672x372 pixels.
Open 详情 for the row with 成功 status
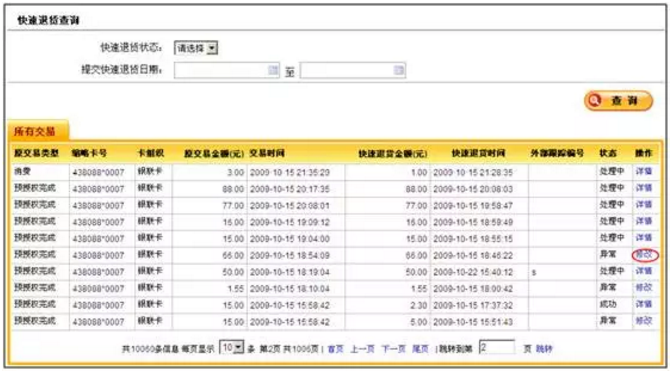click(x=643, y=304)
